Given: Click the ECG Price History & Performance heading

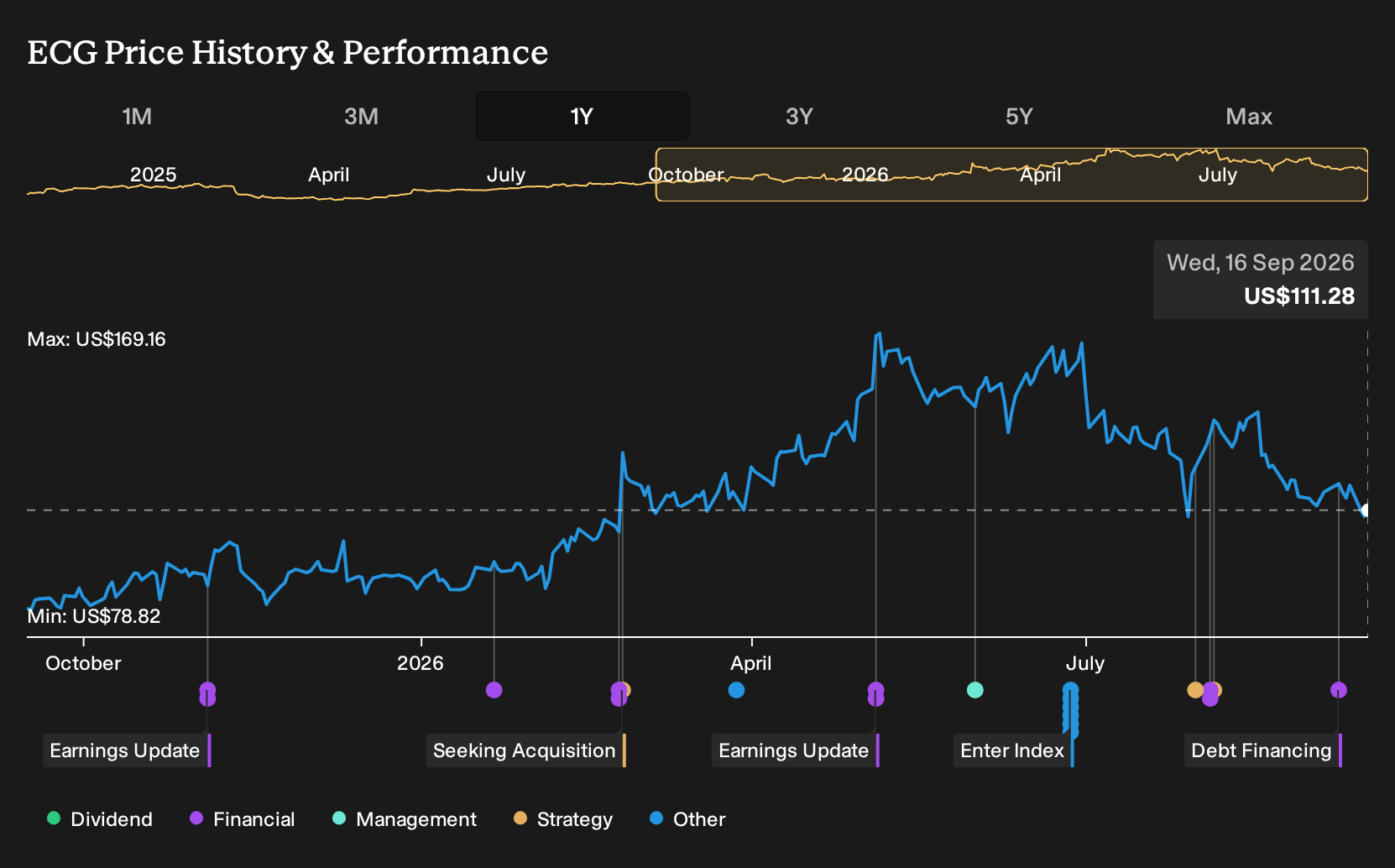Looking at the screenshot, I should [x=288, y=52].
